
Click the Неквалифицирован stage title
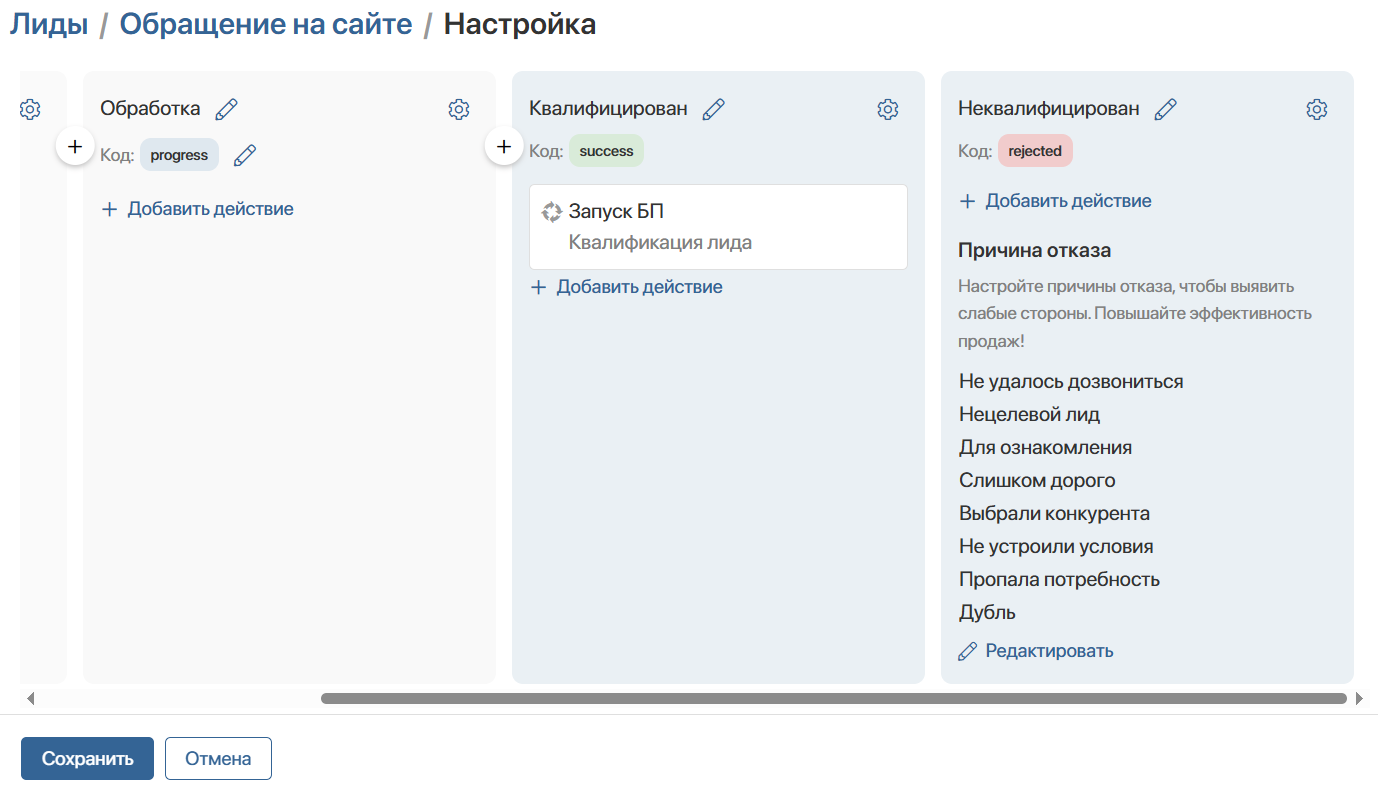click(1049, 109)
